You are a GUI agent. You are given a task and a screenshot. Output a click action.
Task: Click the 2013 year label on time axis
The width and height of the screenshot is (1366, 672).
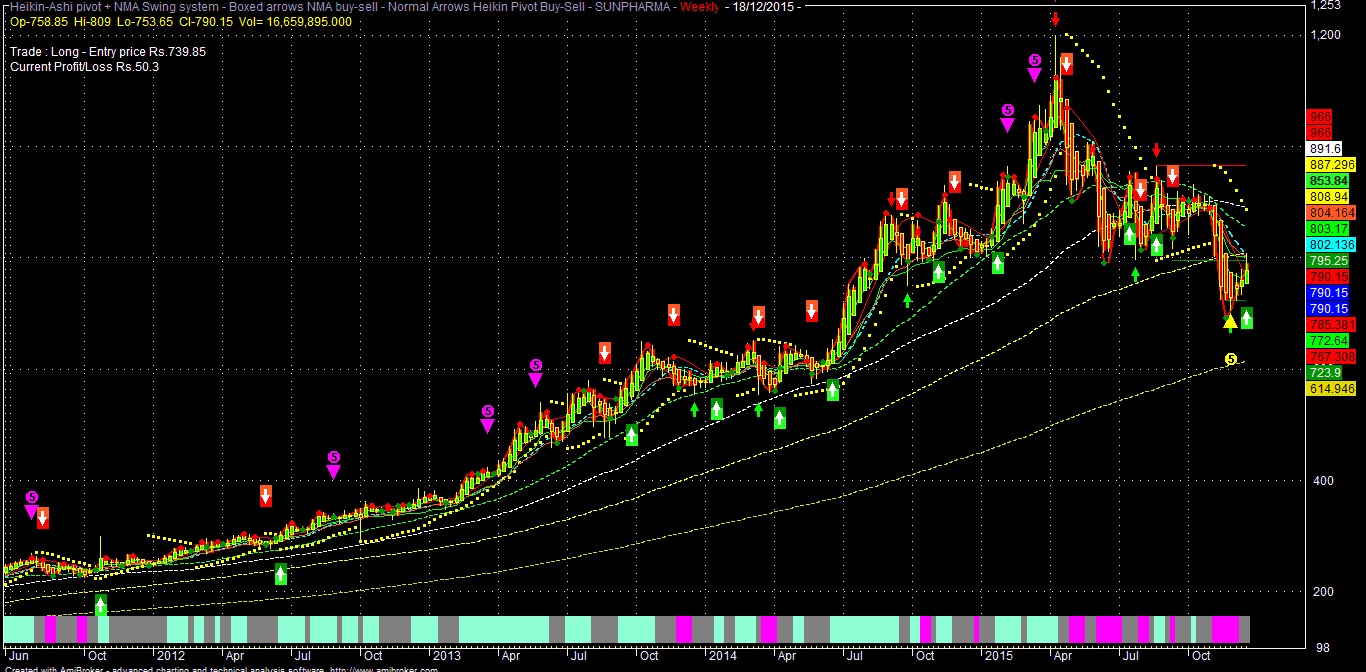click(446, 656)
